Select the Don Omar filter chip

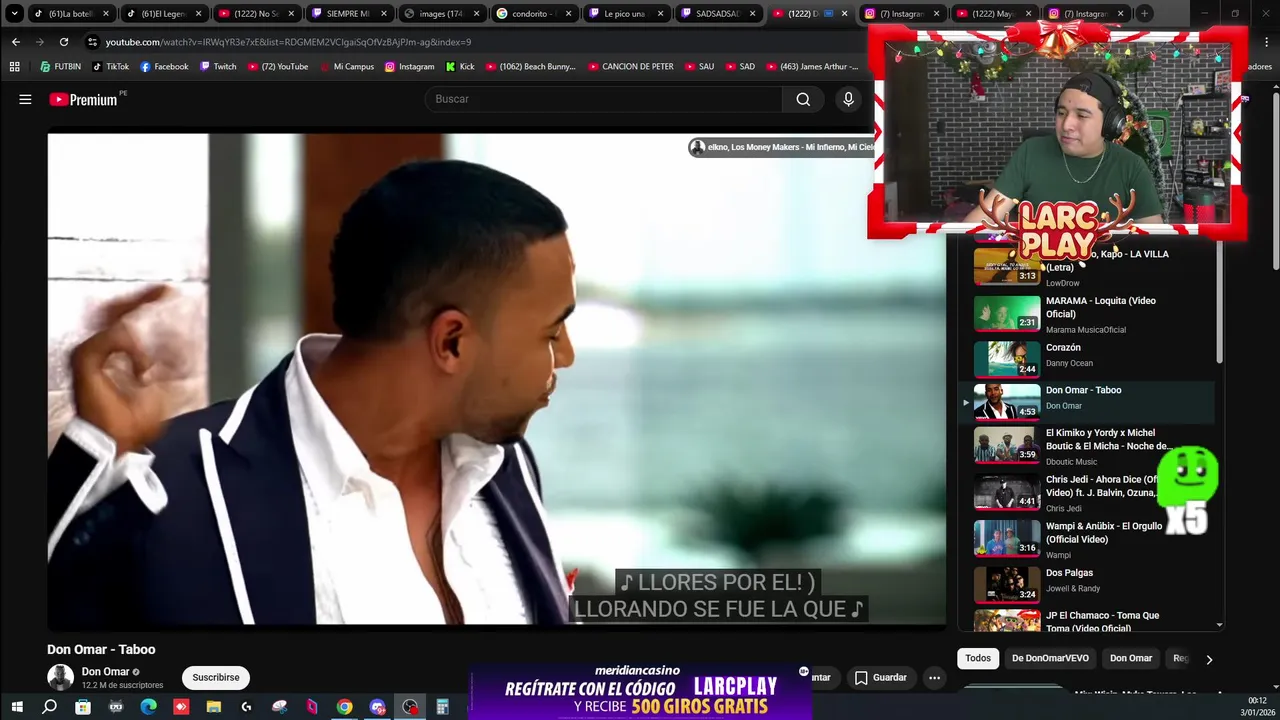pos(1131,658)
